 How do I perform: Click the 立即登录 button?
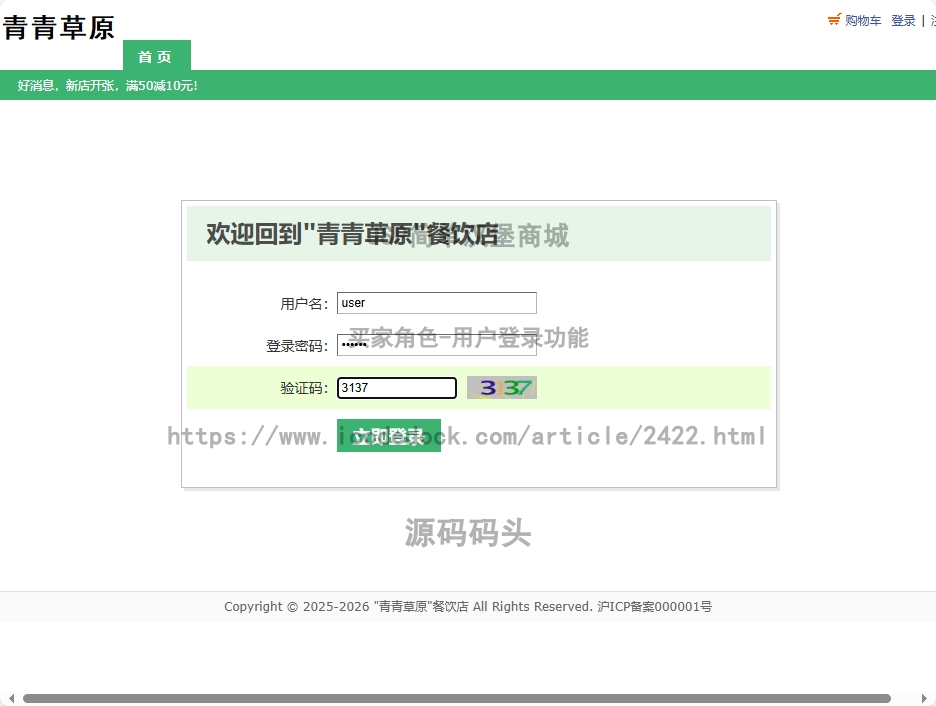[x=389, y=436]
